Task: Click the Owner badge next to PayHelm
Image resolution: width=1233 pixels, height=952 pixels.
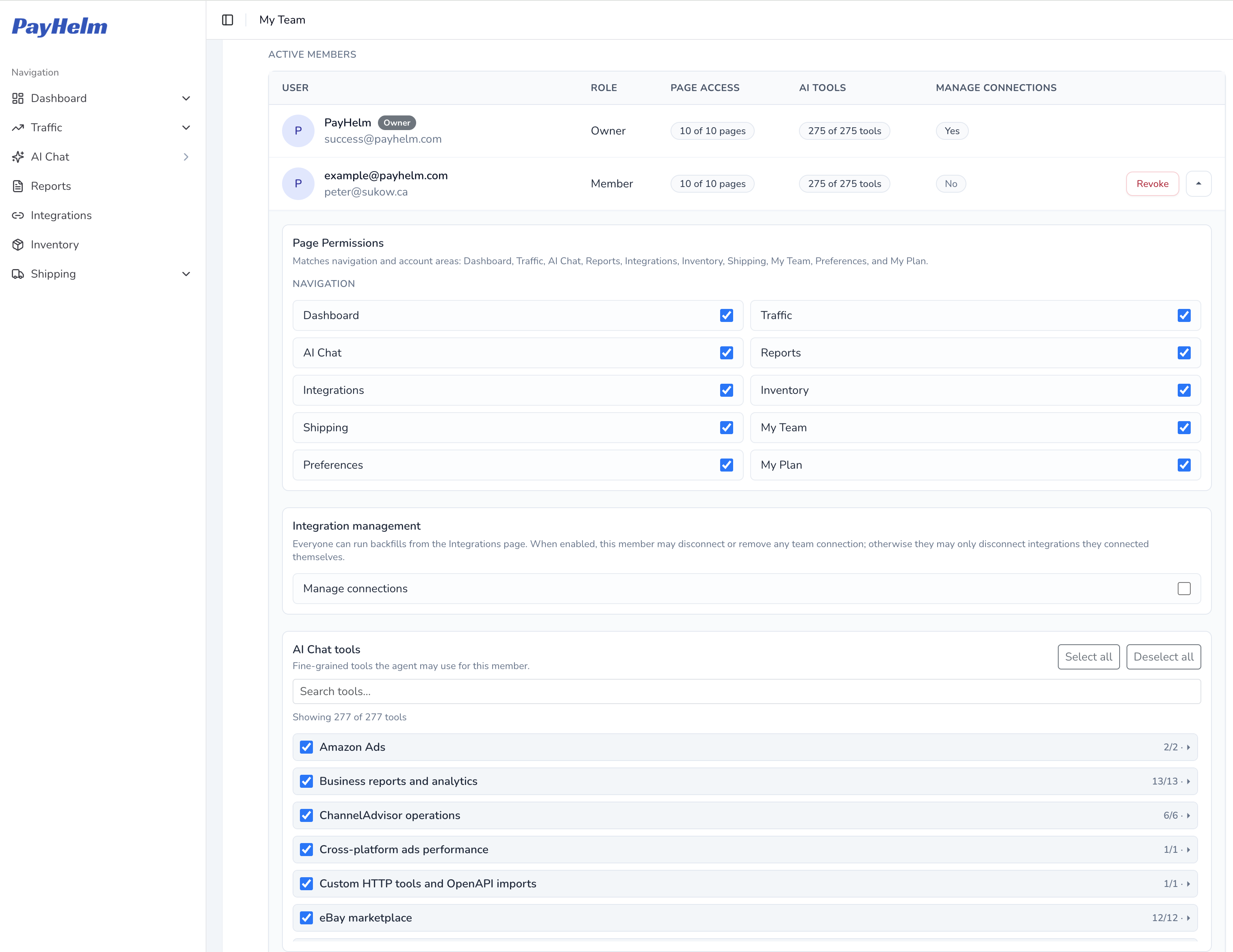Action: 397,122
